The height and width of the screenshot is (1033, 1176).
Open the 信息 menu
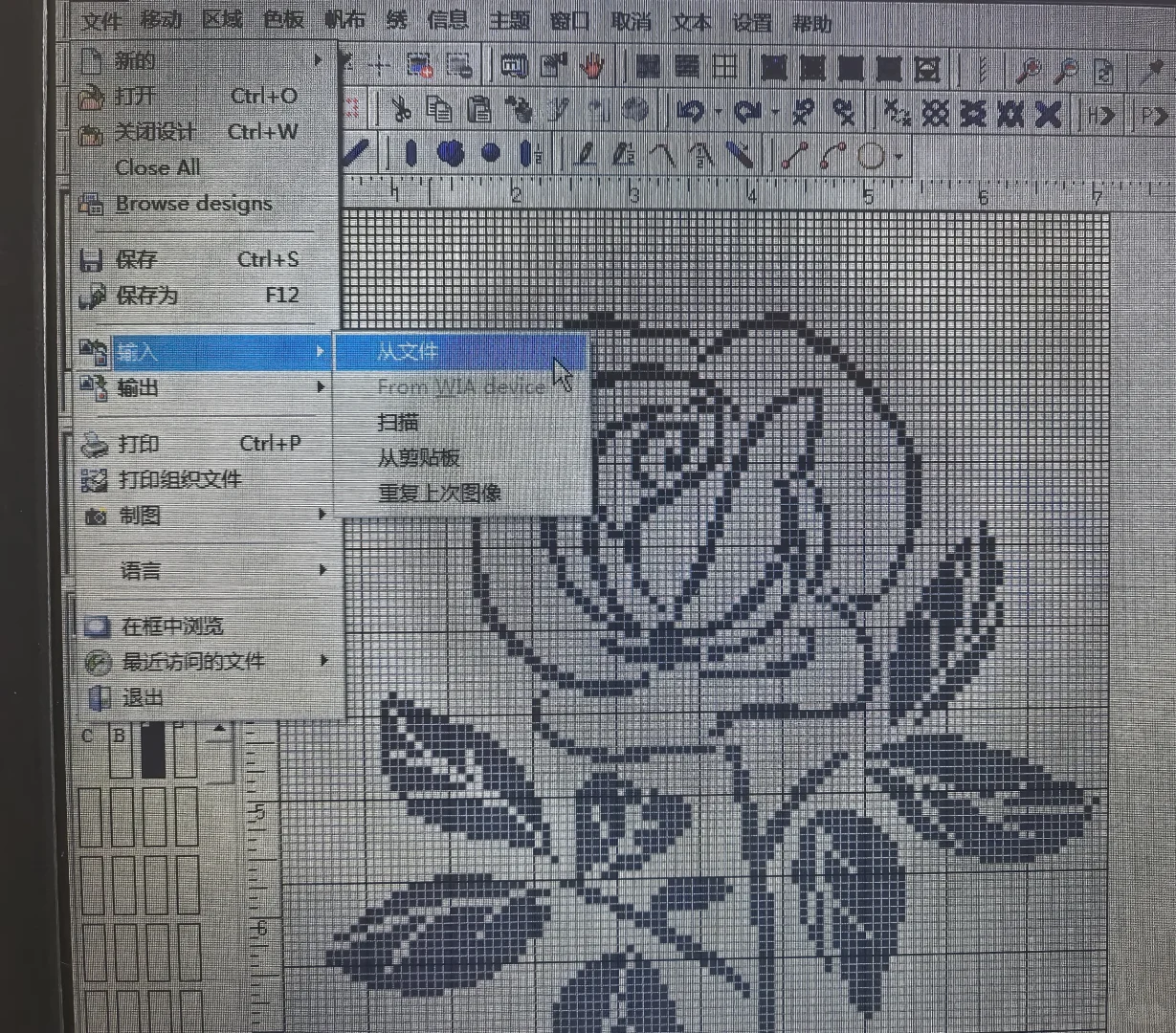click(x=448, y=19)
